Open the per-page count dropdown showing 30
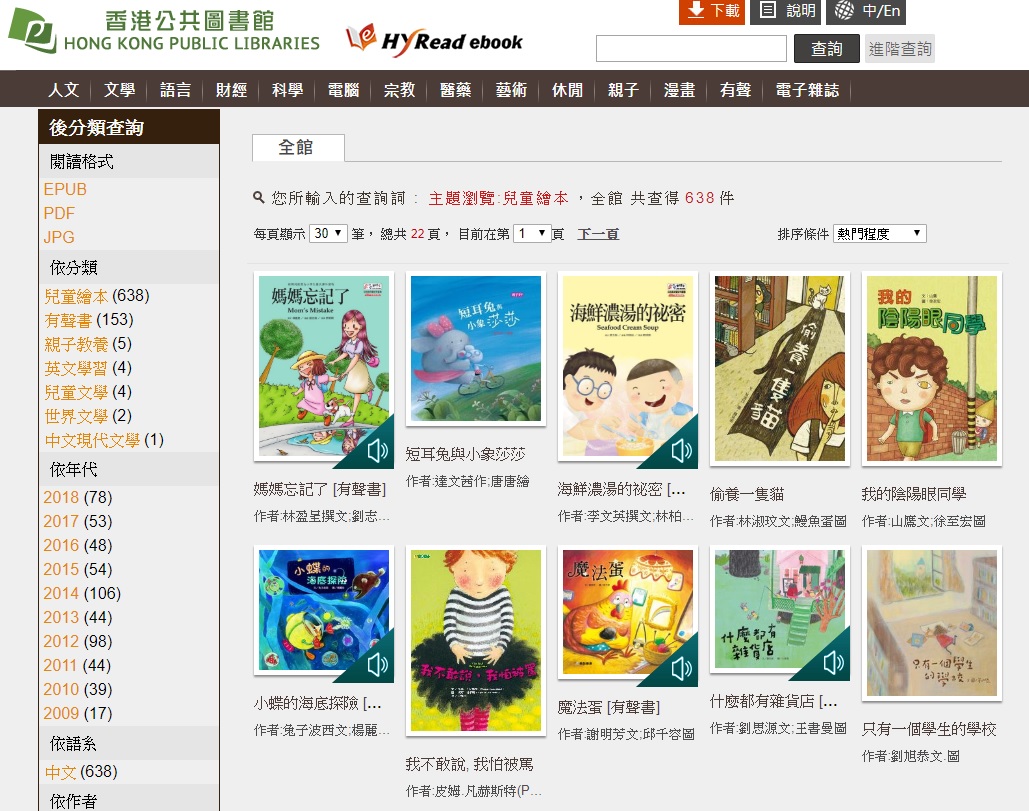The width and height of the screenshot is (1029, 811). coord(328,233)
